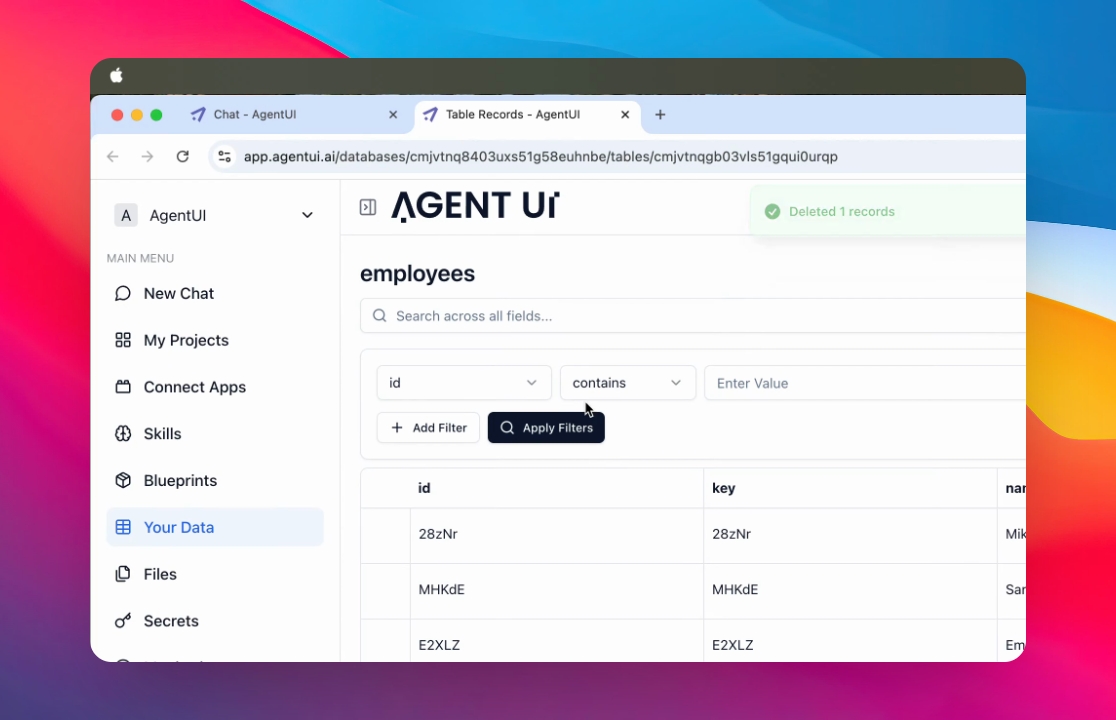Open the contains operator dropdown
The width and height of the screenshot is (1116, 720).
click(628, 383)
